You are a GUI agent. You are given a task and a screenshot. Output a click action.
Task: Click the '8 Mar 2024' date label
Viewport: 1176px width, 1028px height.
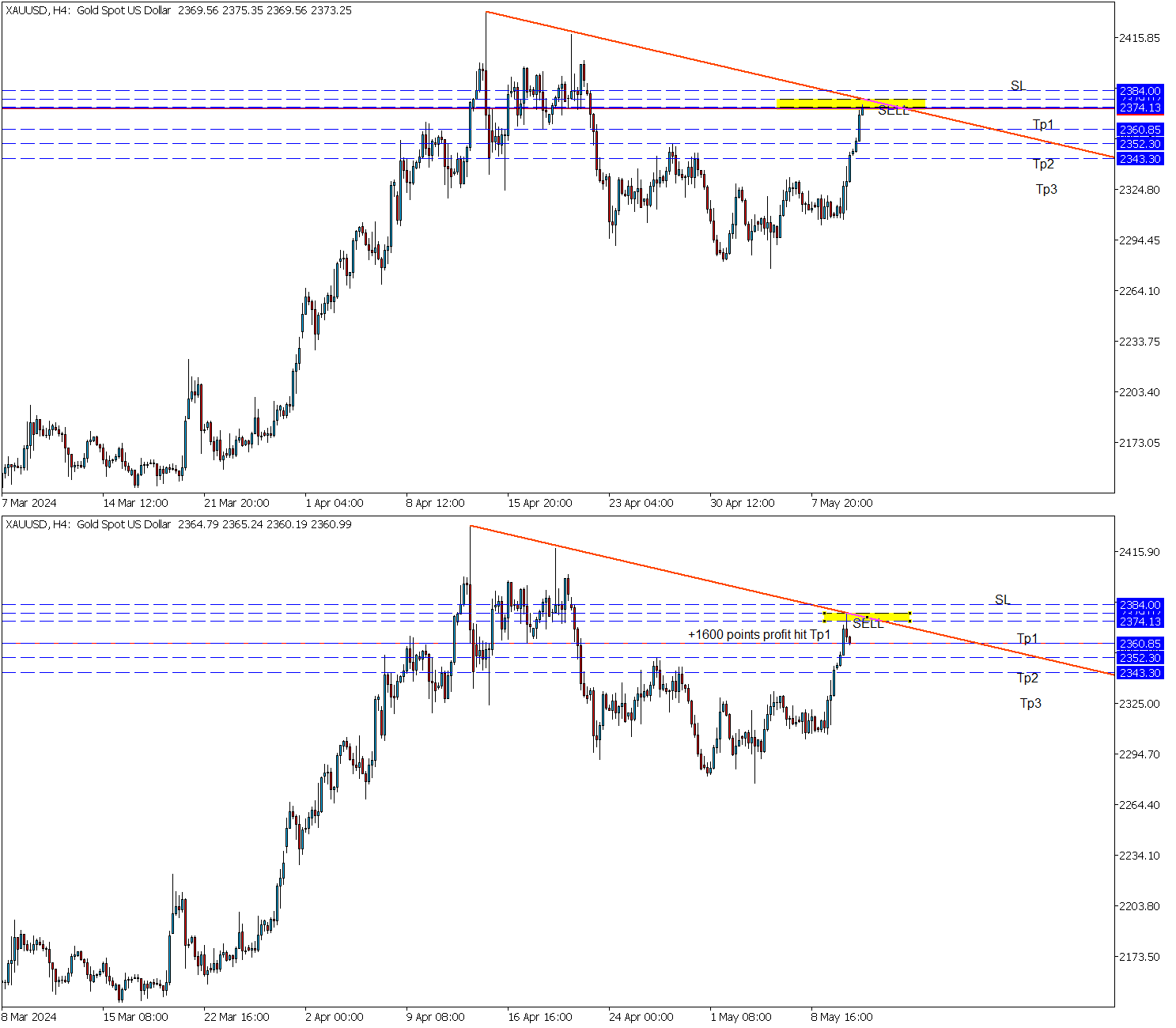pyautogui.click(x=29, y=1017)
